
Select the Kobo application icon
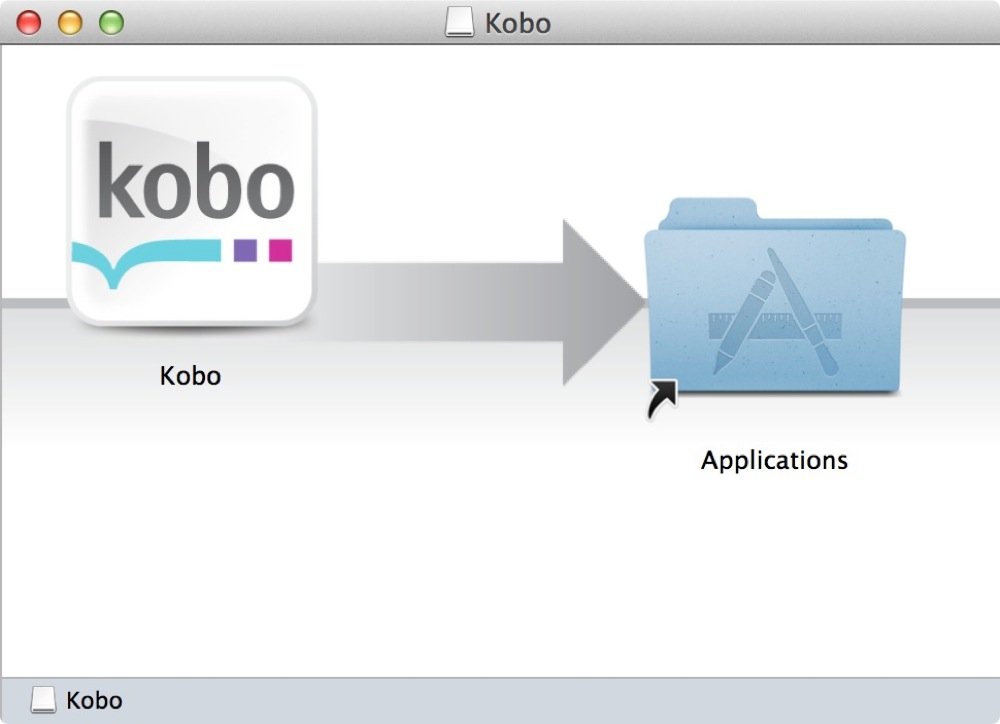[191, 202]
